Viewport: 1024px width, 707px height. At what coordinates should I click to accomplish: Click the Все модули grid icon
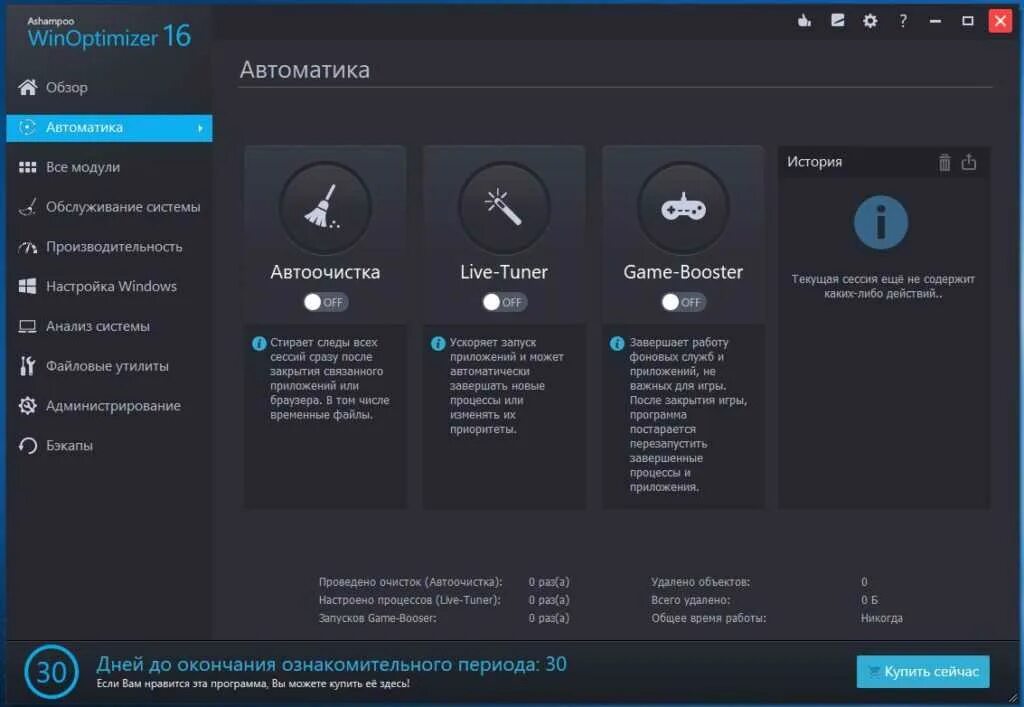pyautogui.click(x=27, y=167)
